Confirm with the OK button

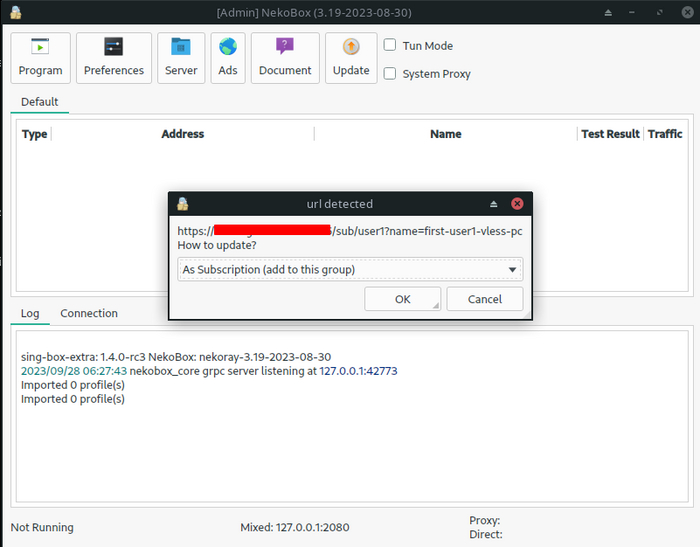[403, 299]
